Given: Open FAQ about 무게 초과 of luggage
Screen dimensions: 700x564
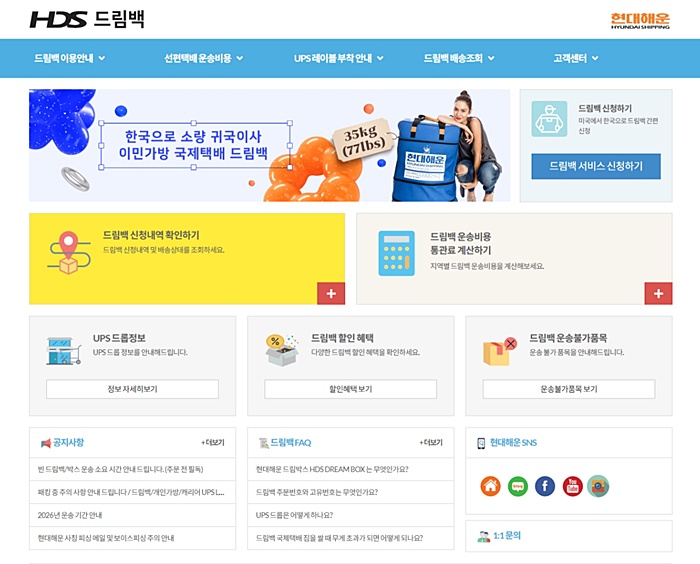Looking at the screenshot, I should pos(339,538).
